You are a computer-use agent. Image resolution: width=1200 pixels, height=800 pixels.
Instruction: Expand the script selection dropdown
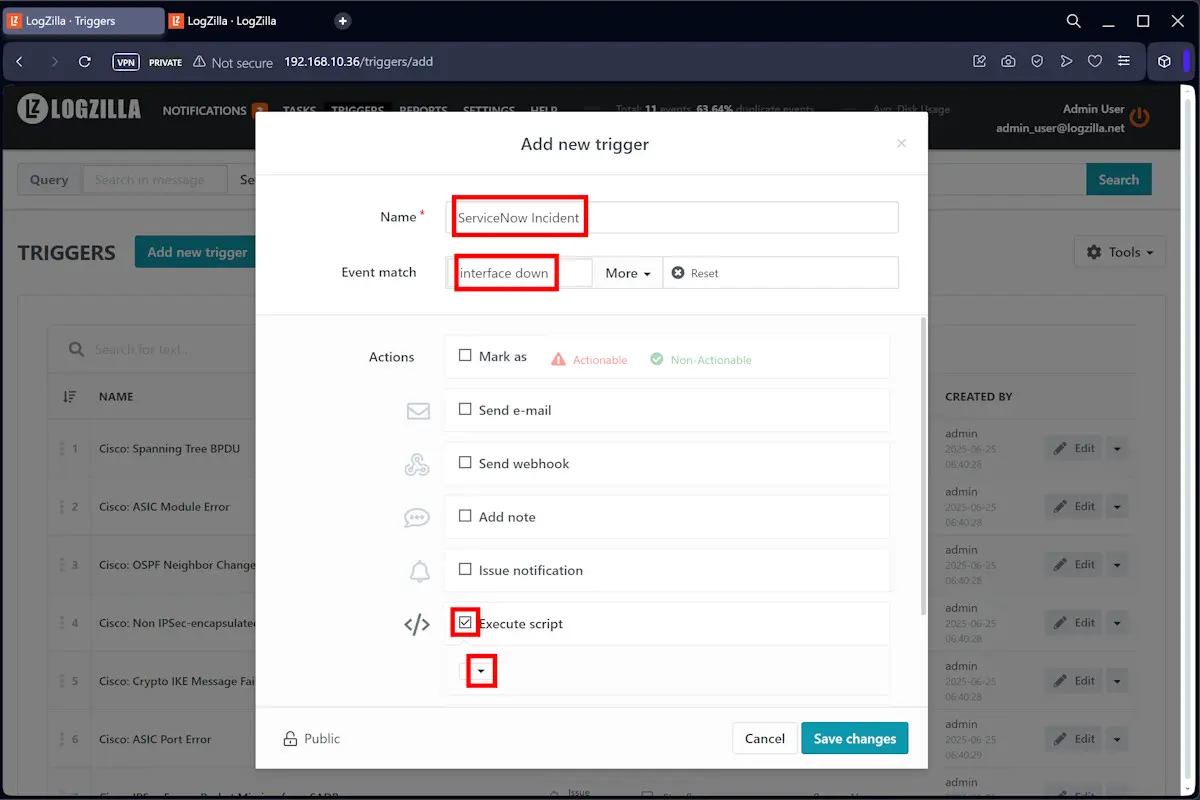pyautogui.click(x=482, y=670)
